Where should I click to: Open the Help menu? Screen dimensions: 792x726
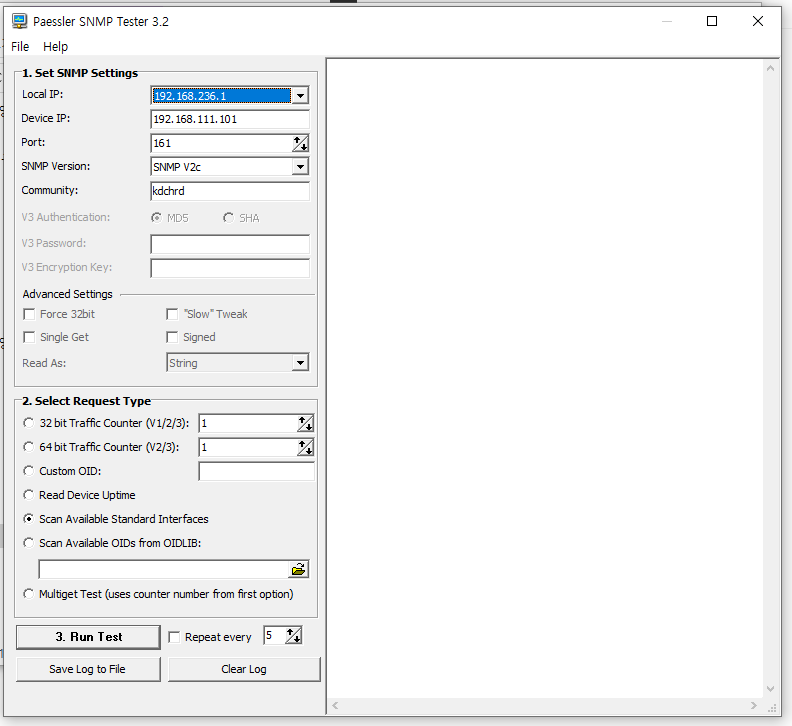click(56, 46)
